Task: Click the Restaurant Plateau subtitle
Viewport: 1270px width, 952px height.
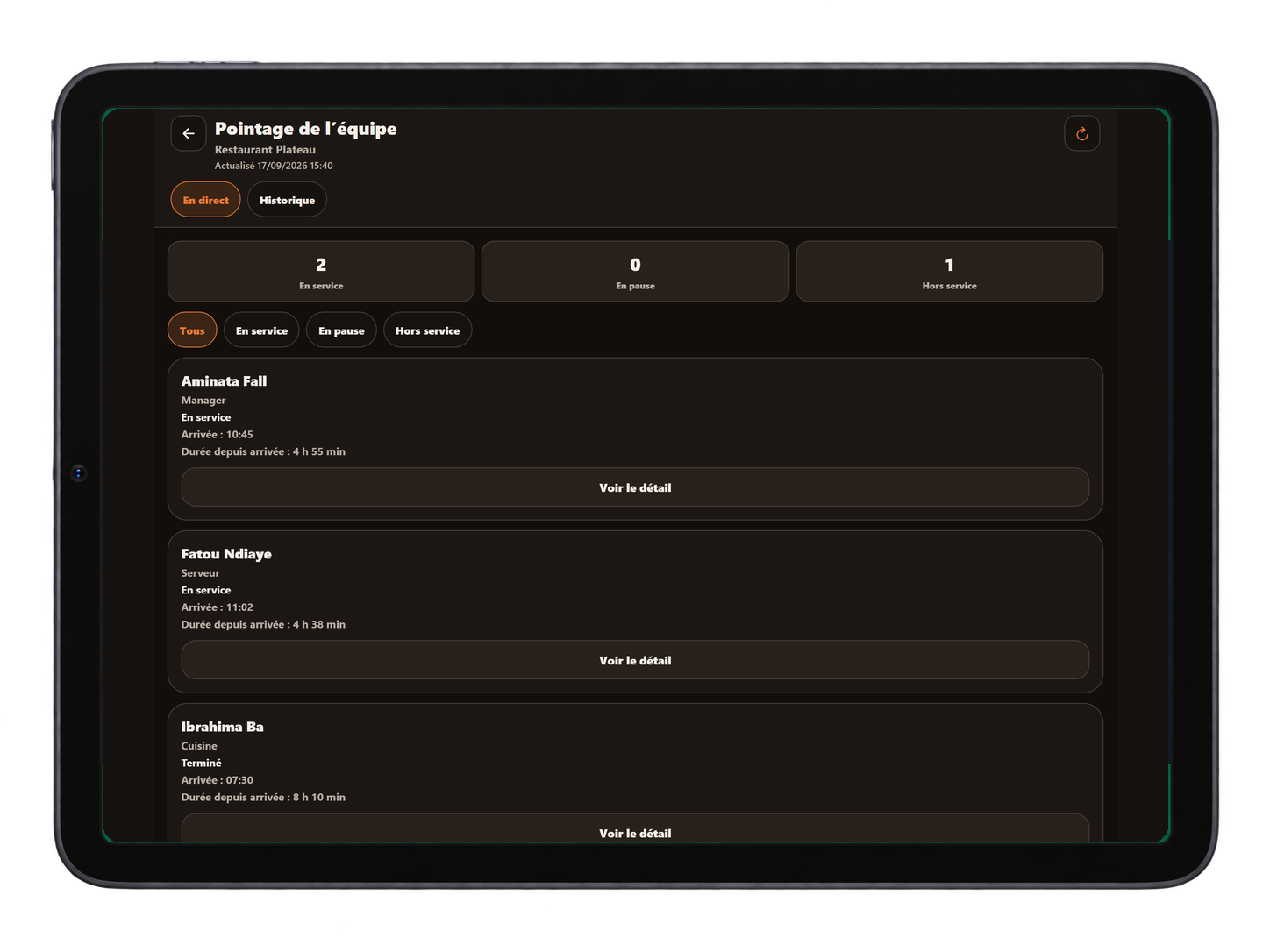Action: pyautogui.click(x=265, y=150)
